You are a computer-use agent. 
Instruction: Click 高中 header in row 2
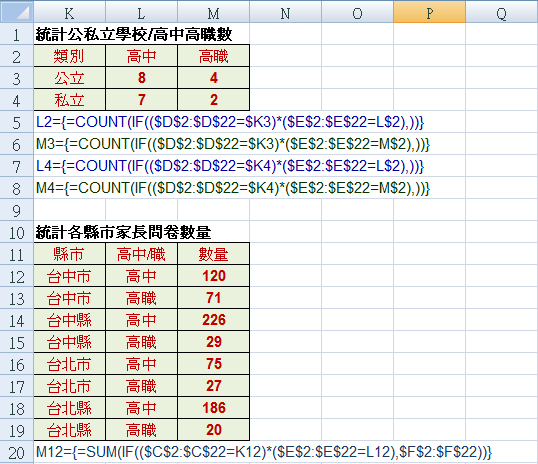click(x=141, y=56)
